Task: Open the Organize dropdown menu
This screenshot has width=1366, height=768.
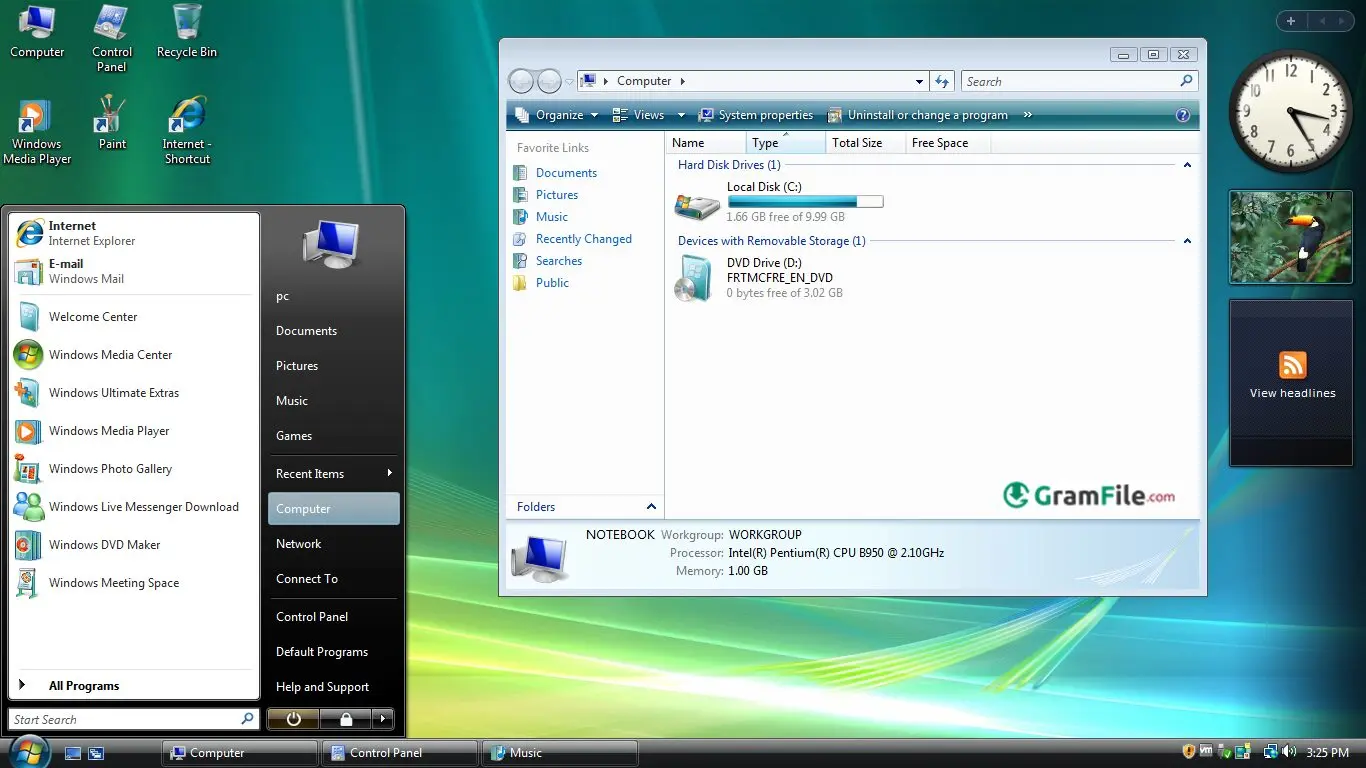Action: [557, 115]
